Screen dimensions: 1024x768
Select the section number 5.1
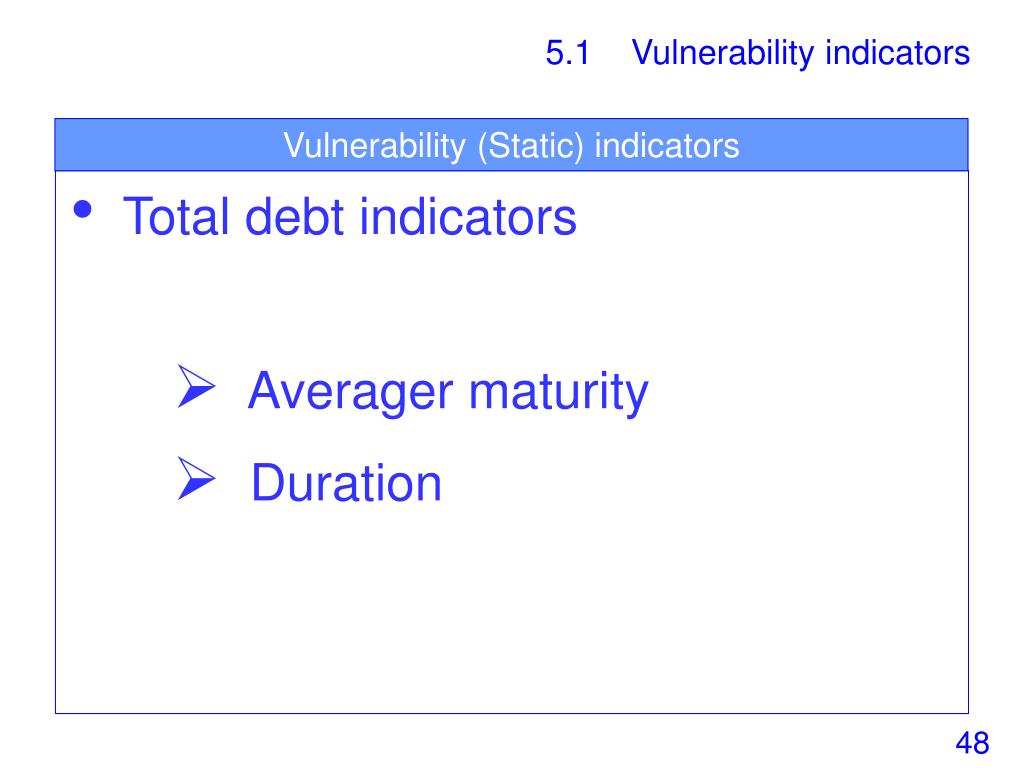click(568, 53)
